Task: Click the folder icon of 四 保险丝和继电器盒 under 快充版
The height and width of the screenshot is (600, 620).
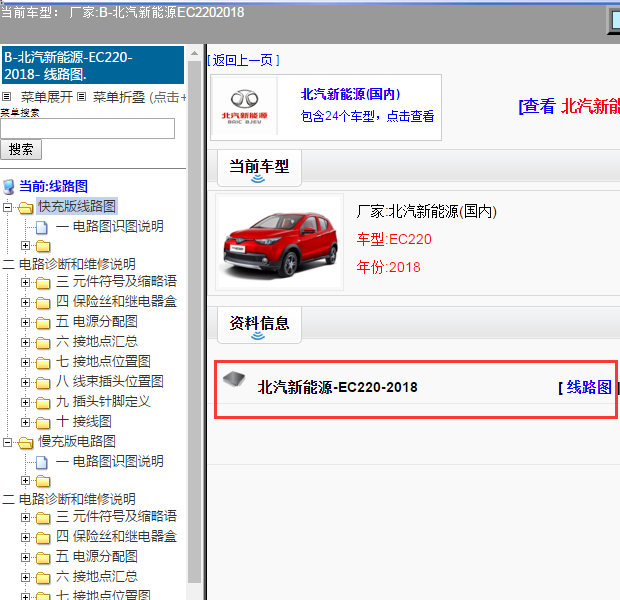Action: (43, 303)
